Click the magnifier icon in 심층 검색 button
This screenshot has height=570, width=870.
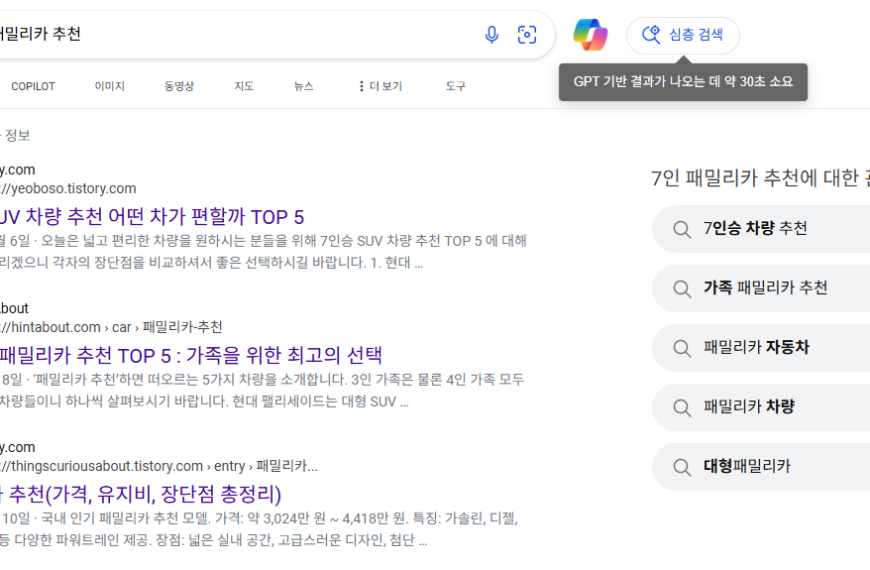tap(651, 35)
